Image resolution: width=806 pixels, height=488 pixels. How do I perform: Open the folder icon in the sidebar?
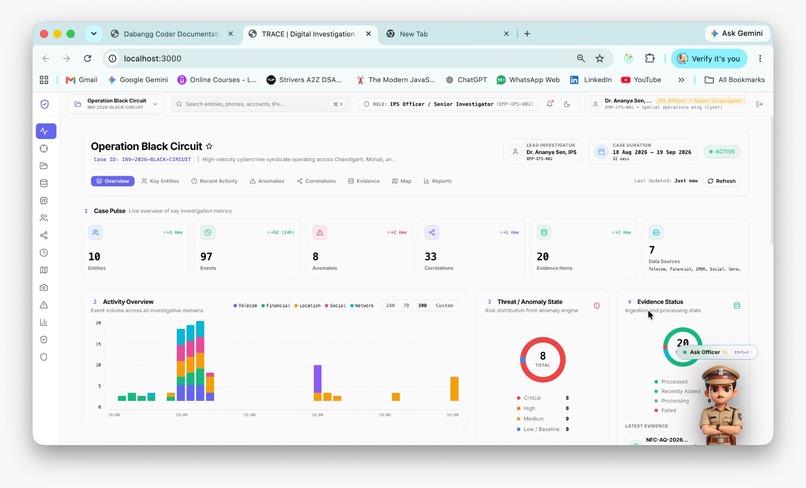pyautogui.click(x=44, y=166)
